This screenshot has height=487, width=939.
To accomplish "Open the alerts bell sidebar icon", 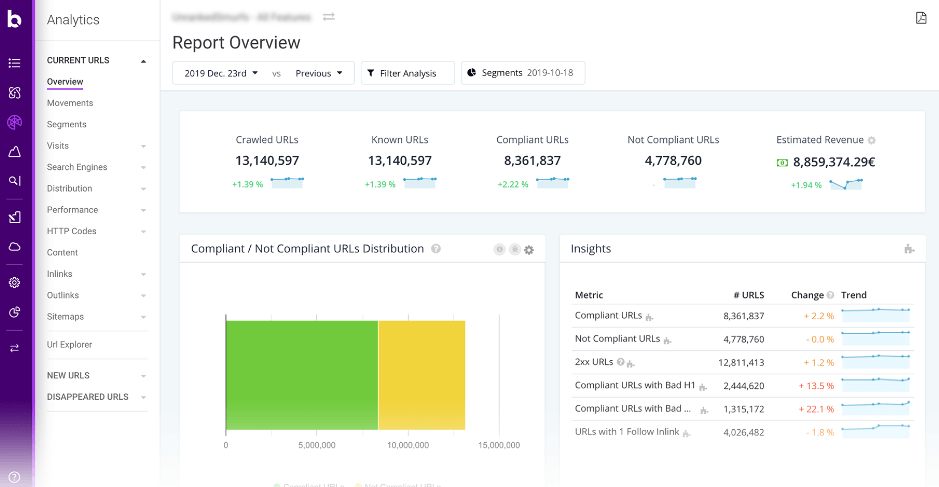I will [x=14, y=152].
